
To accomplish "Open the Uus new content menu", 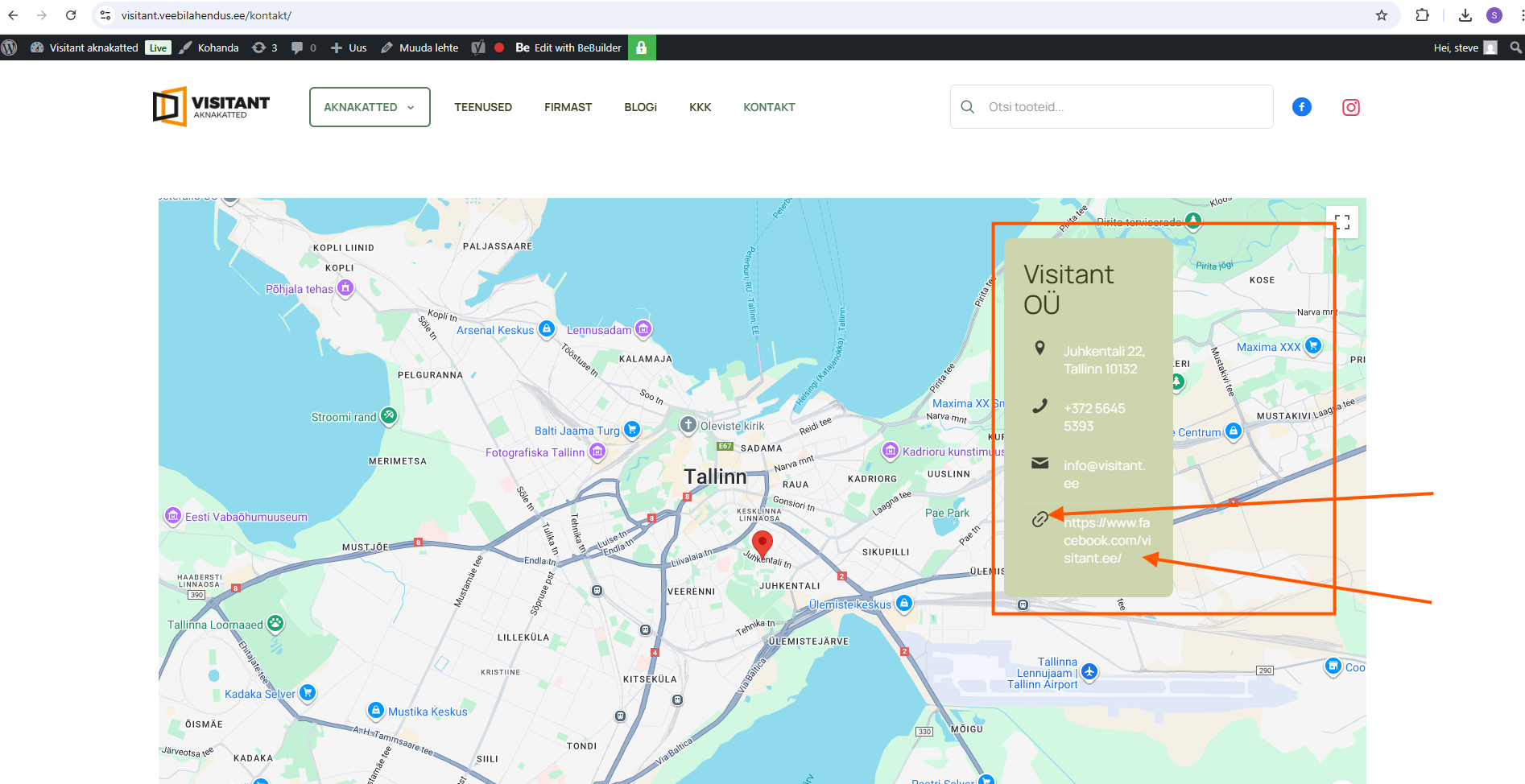I will (349, 47).
